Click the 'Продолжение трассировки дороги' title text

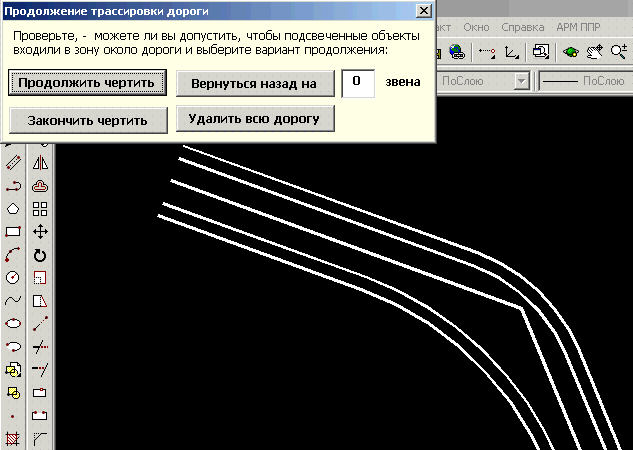[106, 11]
